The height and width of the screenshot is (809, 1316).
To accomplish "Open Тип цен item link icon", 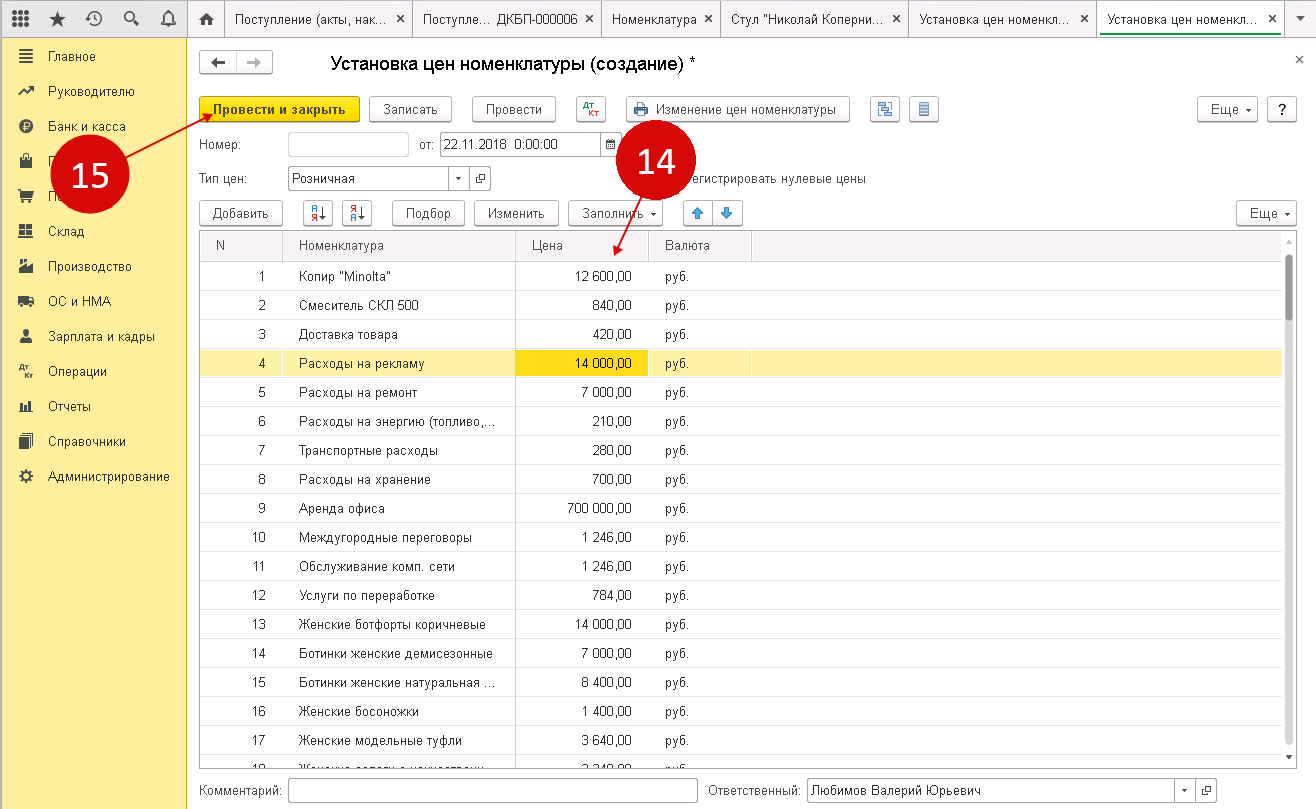I will click(480, 179).
